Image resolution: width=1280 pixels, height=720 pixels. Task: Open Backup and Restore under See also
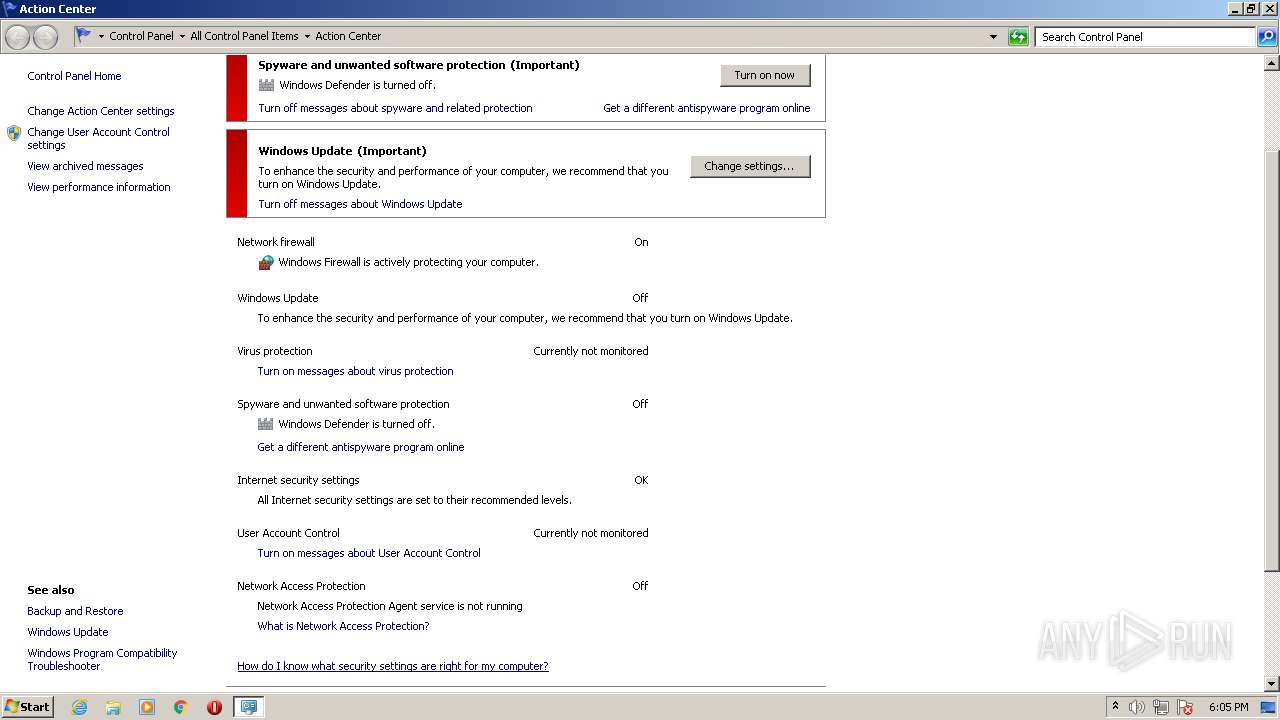coord(75,611)
